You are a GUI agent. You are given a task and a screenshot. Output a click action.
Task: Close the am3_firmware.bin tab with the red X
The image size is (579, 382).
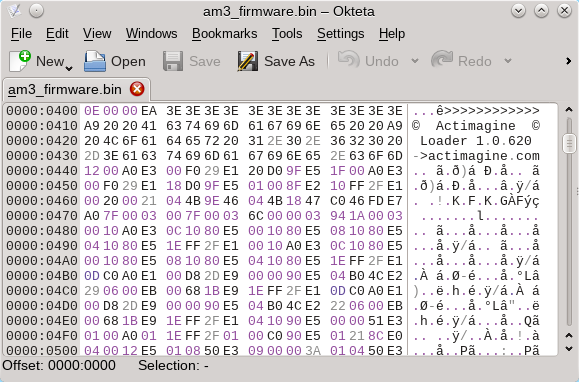tap(137, 89)
